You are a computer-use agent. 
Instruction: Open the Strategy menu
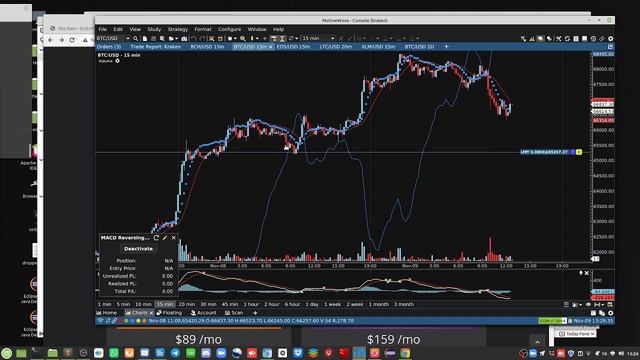178,29
